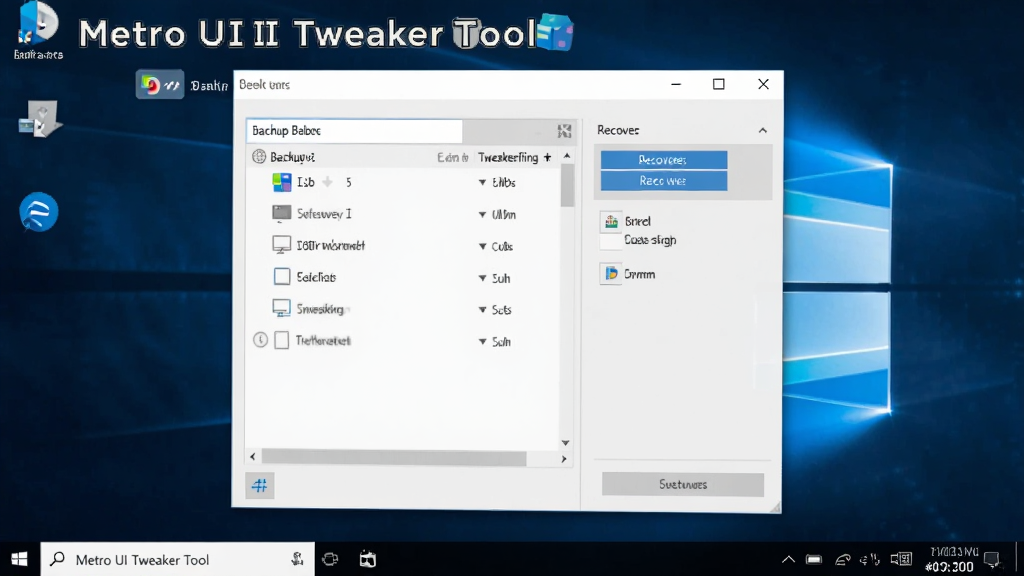Click the Backuput column header
Screen dimensions: 1024x576
pos(292,157)
